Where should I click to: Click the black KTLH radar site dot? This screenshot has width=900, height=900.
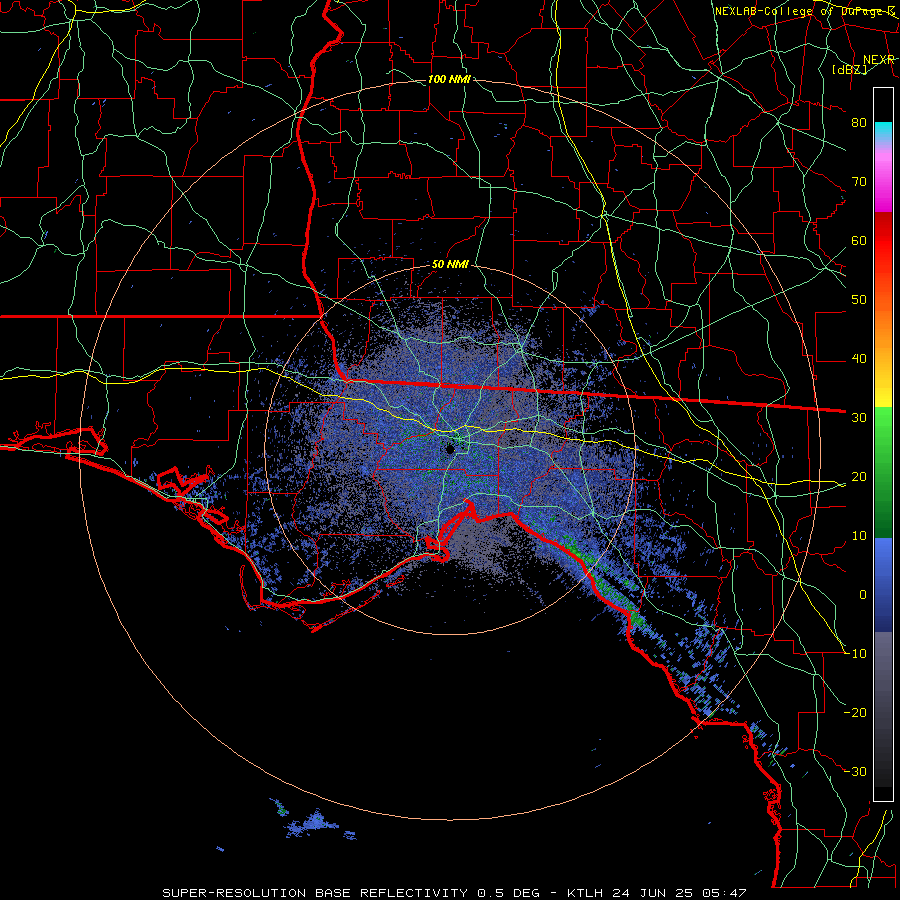point(450,449)
